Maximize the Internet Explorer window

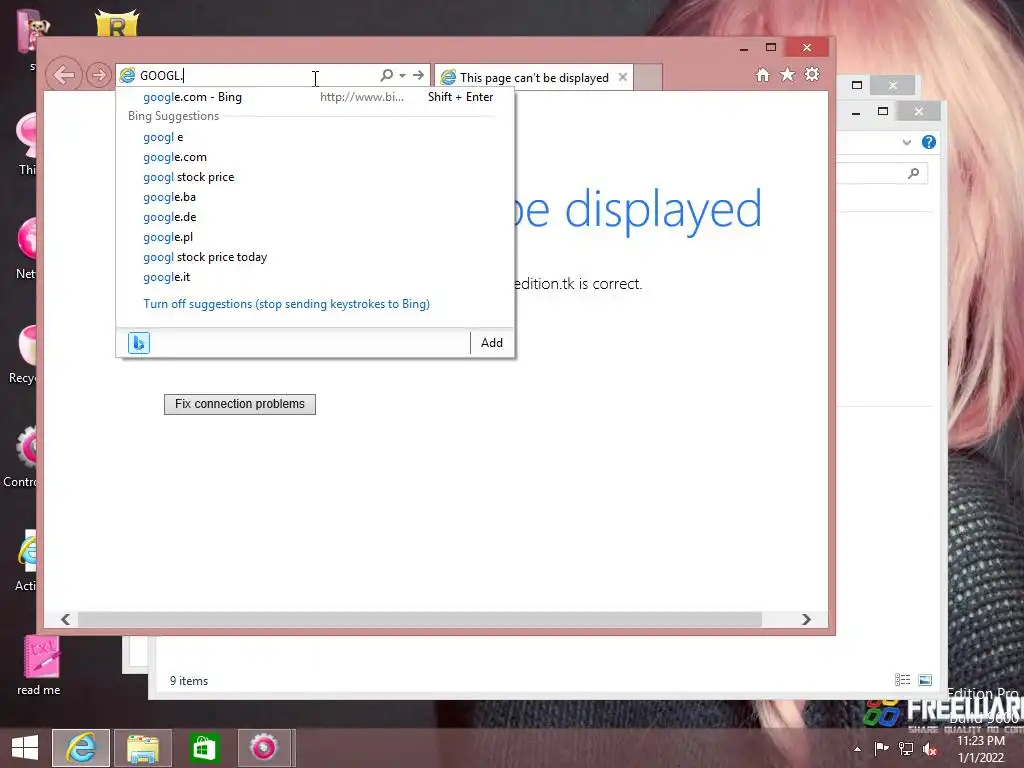(771, 48)
